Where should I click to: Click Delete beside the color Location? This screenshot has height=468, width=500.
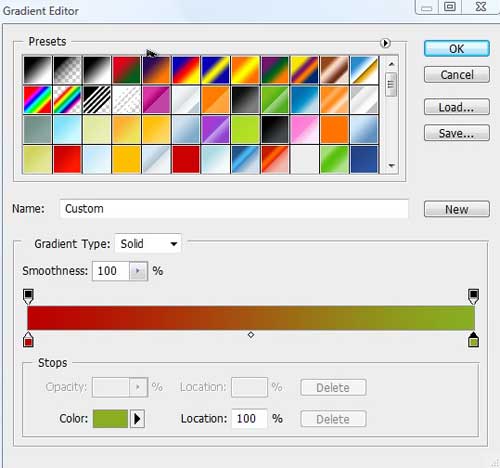tap(333, 419)
